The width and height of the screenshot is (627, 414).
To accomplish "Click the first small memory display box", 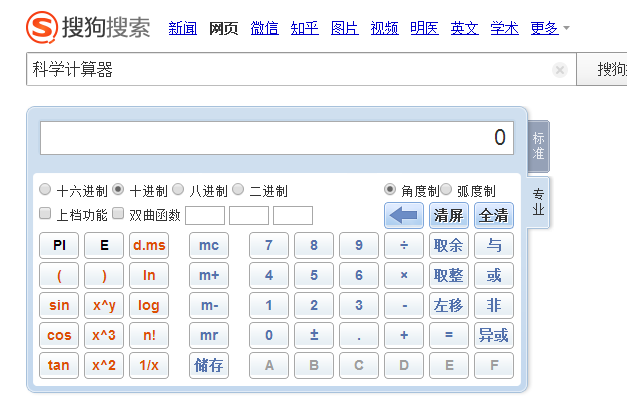I will tap(205, 216).
